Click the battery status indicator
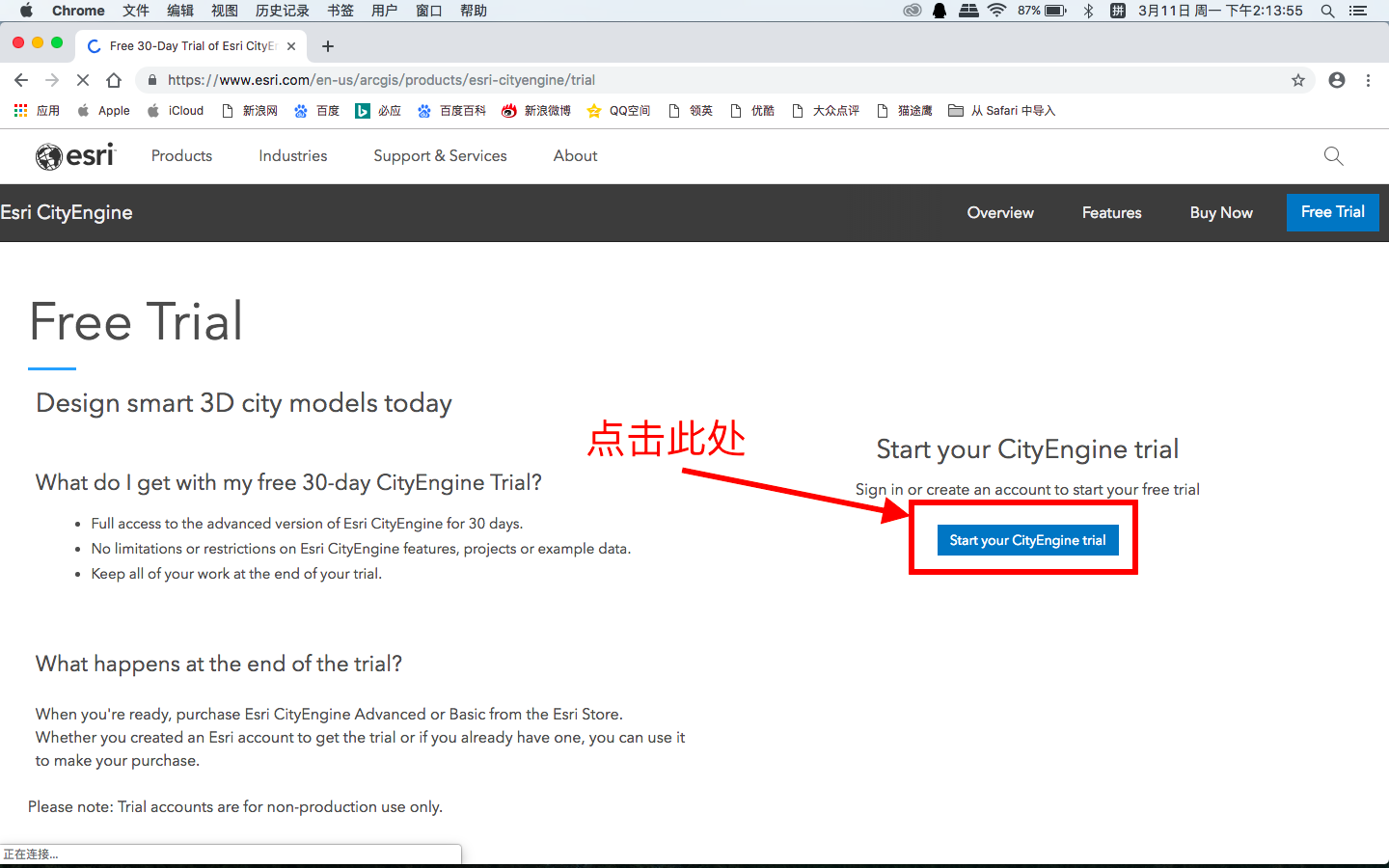The height and width of the screenshot is (868, 1389). tap(1042, 11)
